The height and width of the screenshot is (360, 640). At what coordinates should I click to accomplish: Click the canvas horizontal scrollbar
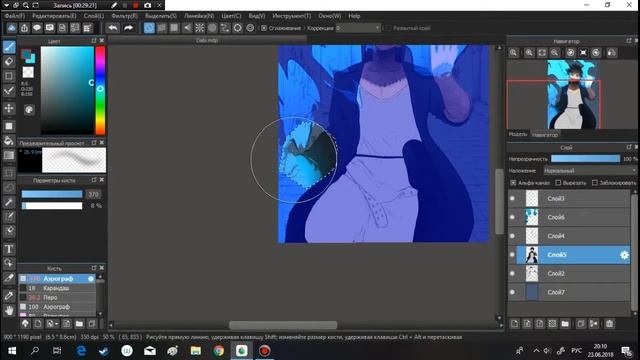283,325
